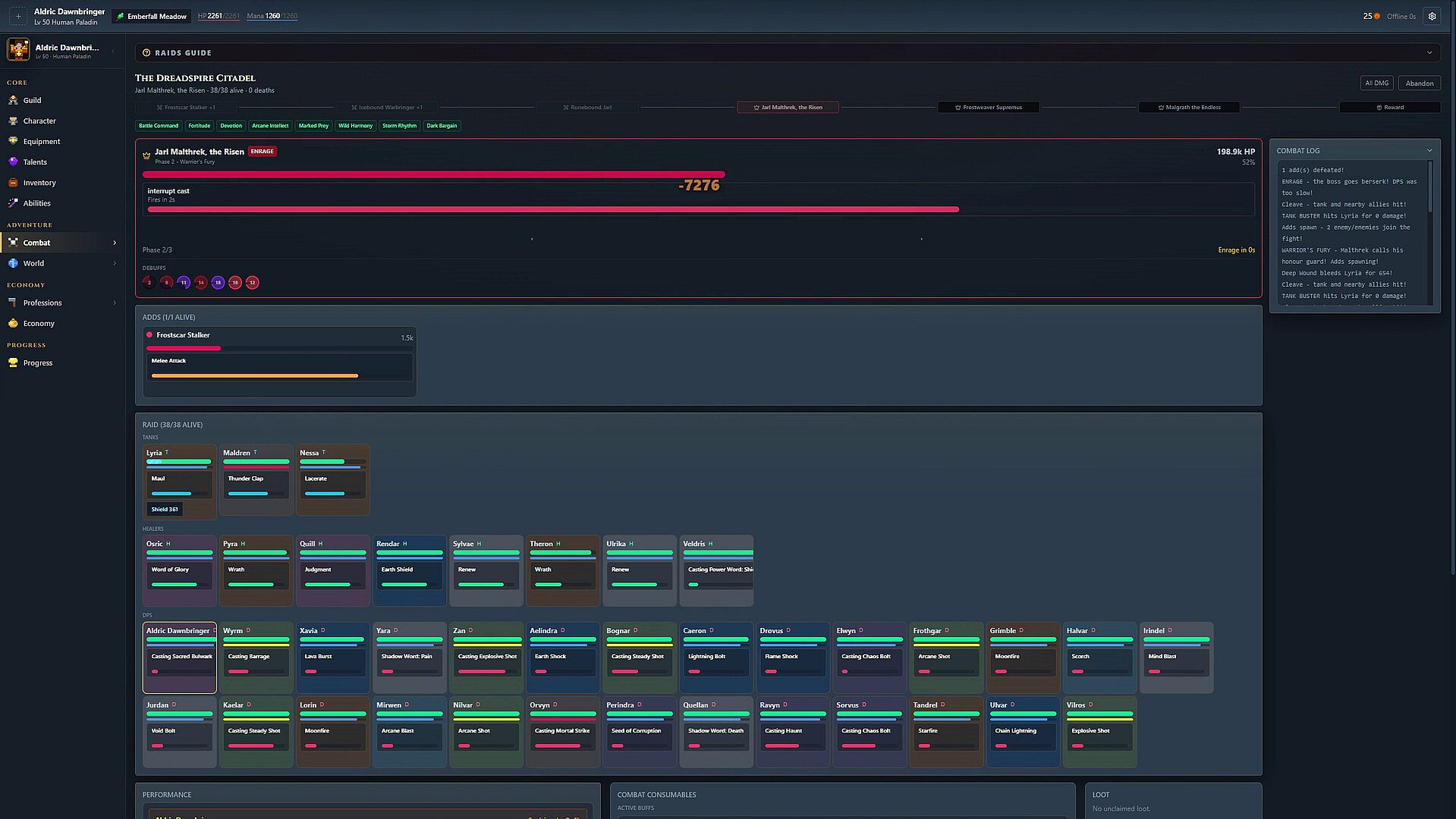The width and height of the screenshot is (1456, 819).
Task: Collapse the Combat Log panel
Action: coord(1429,151)
